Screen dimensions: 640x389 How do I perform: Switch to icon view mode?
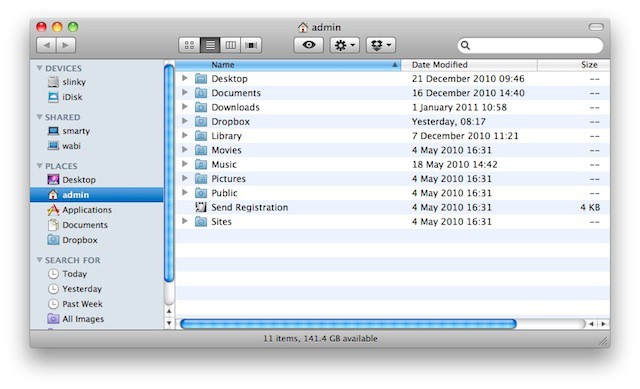(x=189, y=45)
